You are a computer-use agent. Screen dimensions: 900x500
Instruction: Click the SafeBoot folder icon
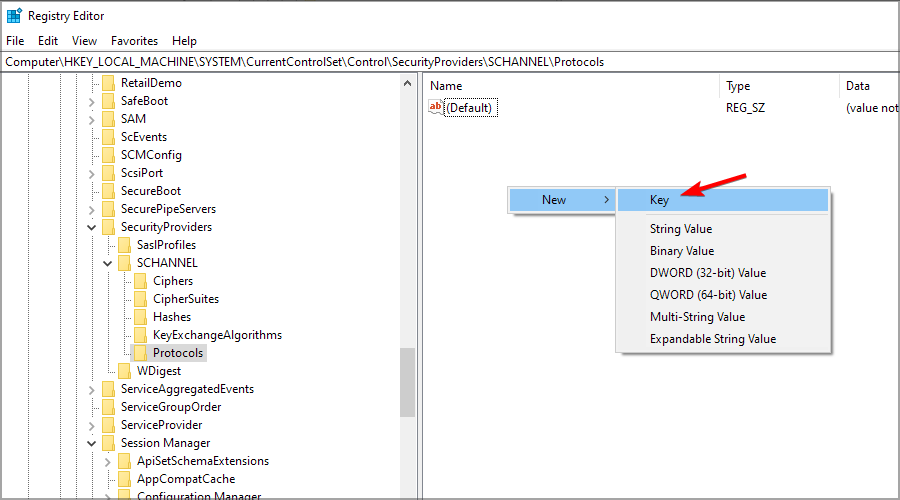108,101
